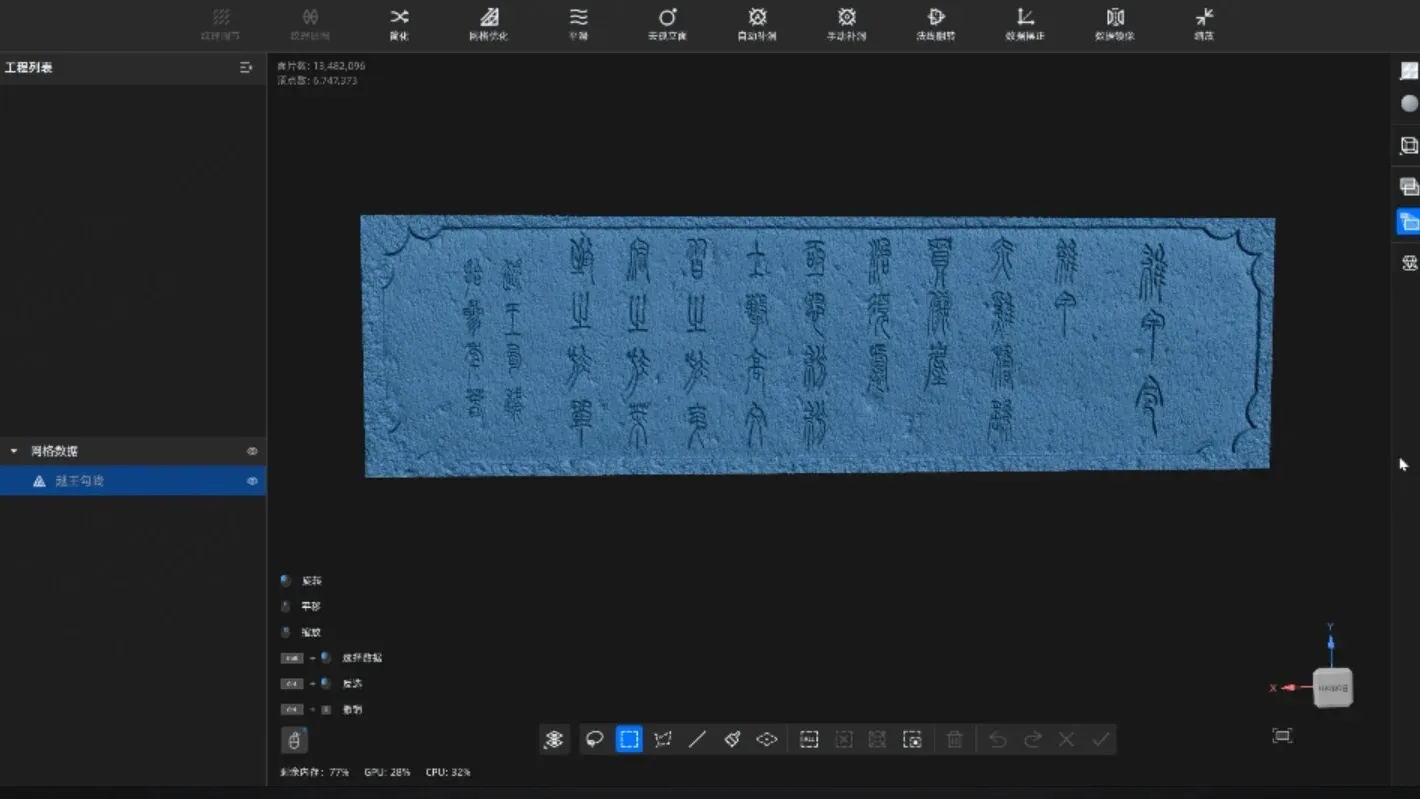Select the lasso selection tool
This screenshot has height=799, width=1420.
(x=595, y=739)
